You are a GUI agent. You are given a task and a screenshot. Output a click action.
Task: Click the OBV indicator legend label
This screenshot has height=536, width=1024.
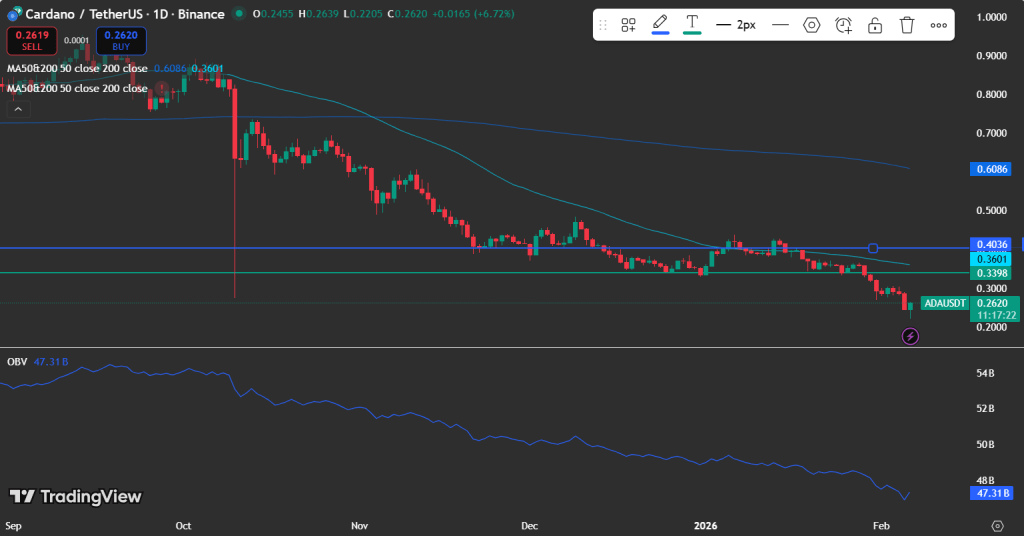17,362
